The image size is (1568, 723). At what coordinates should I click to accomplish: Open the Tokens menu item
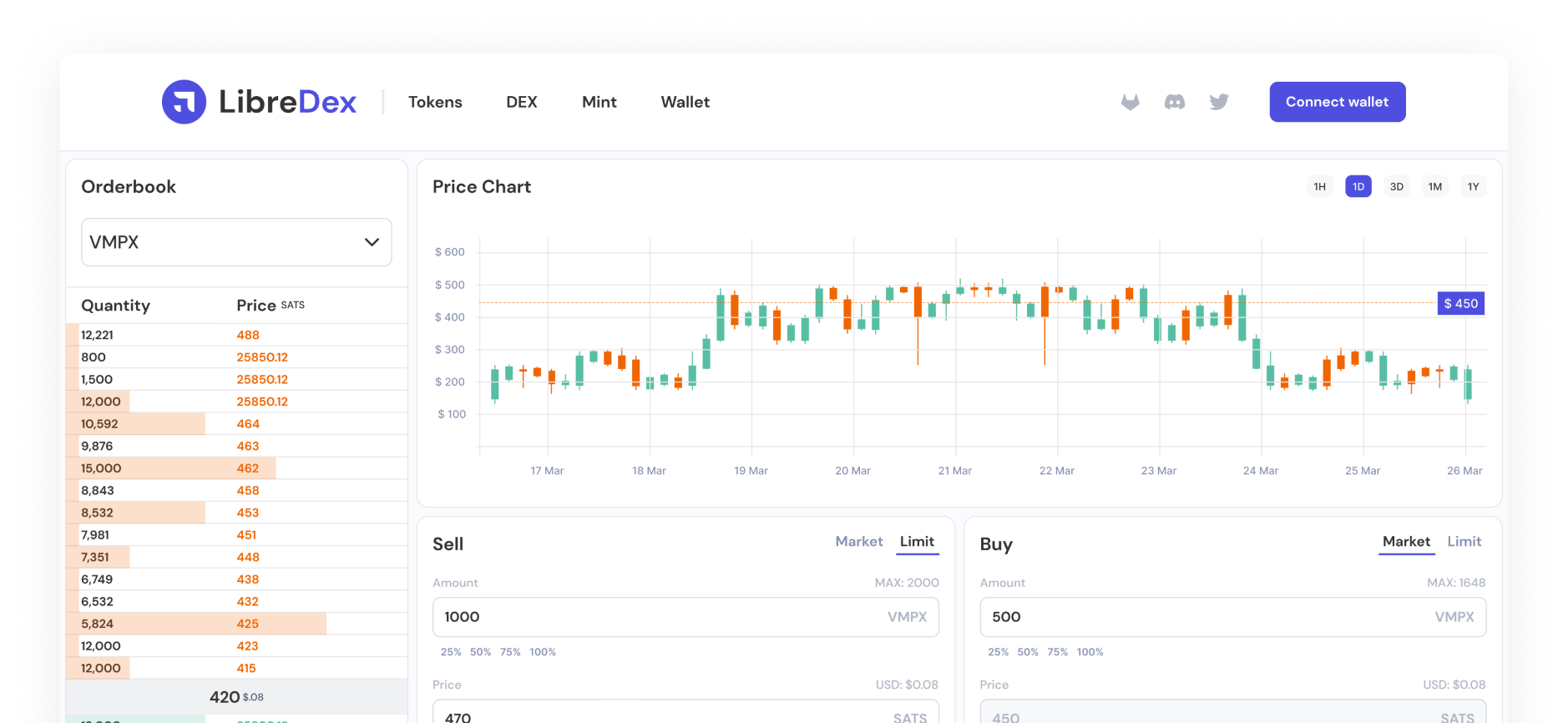click(435, 102)
